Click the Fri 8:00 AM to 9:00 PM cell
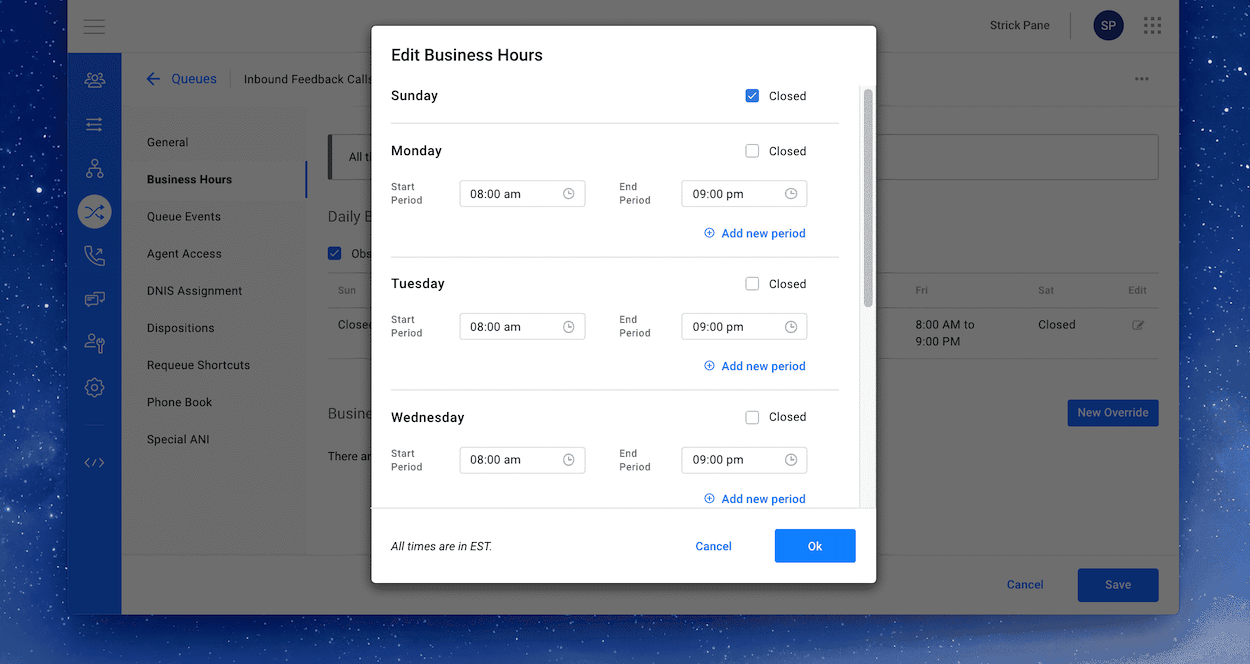 tap(945, 333)
